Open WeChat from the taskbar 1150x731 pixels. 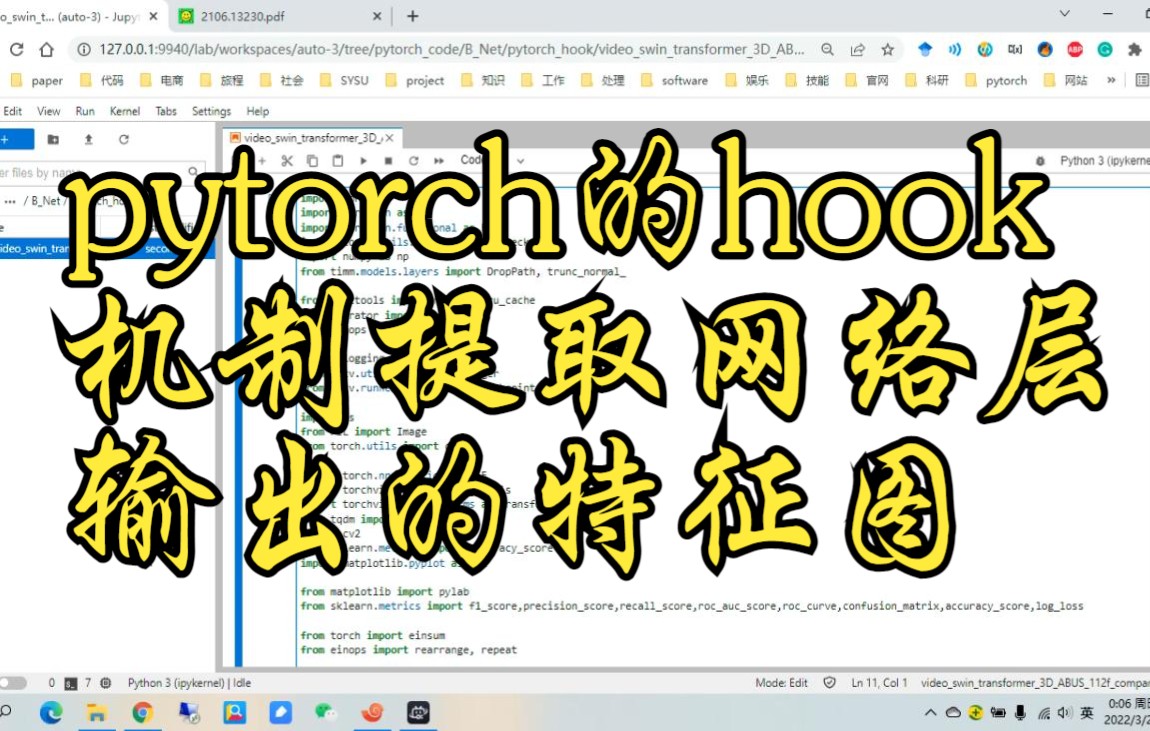pos(326,713)
